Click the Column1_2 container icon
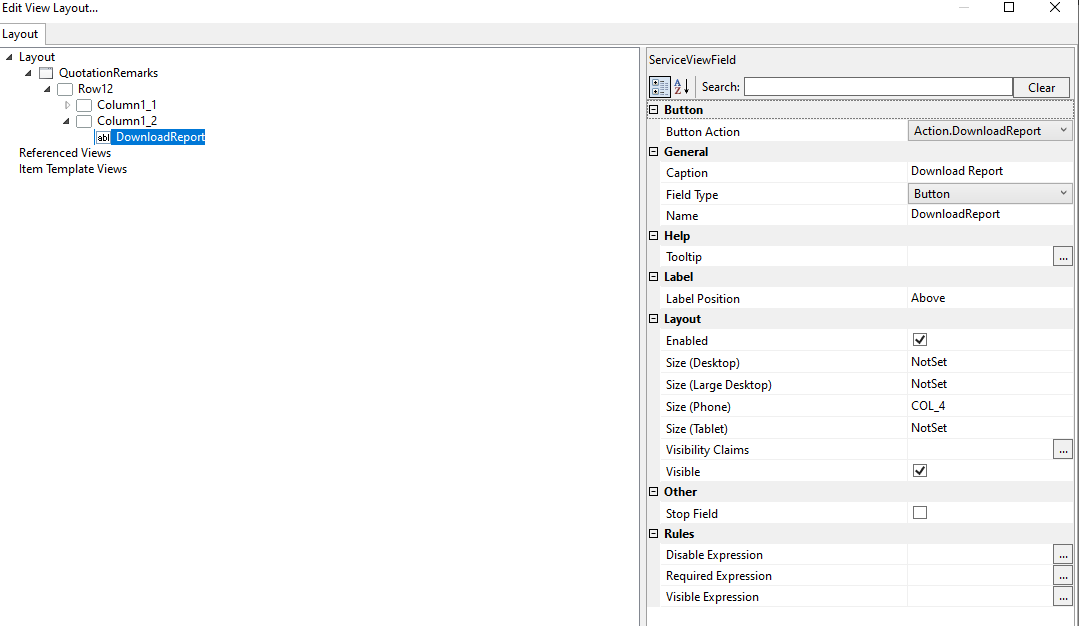The image size is (1079, 626). pos(84,121)
